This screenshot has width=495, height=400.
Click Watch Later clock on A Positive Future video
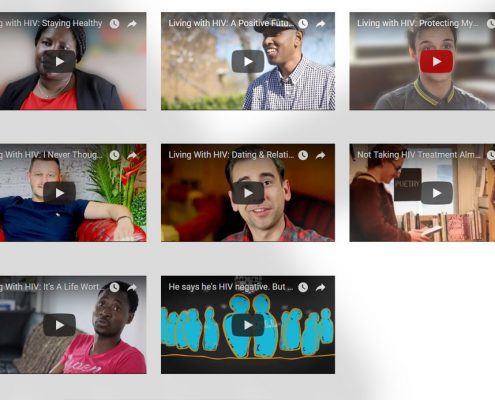coord(303,24)
